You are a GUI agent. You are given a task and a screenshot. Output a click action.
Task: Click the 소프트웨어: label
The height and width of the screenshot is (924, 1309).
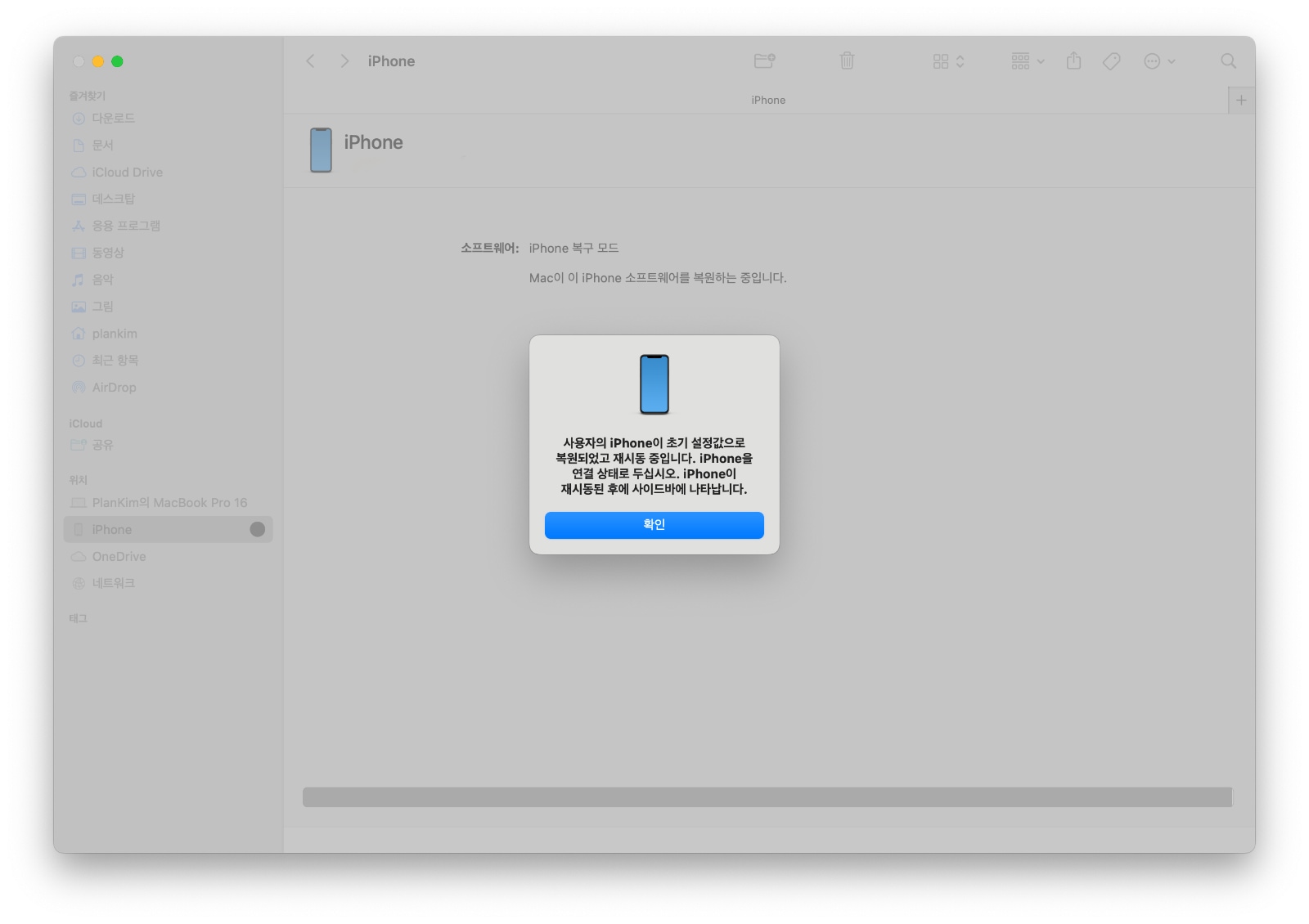tap(489, 249)
